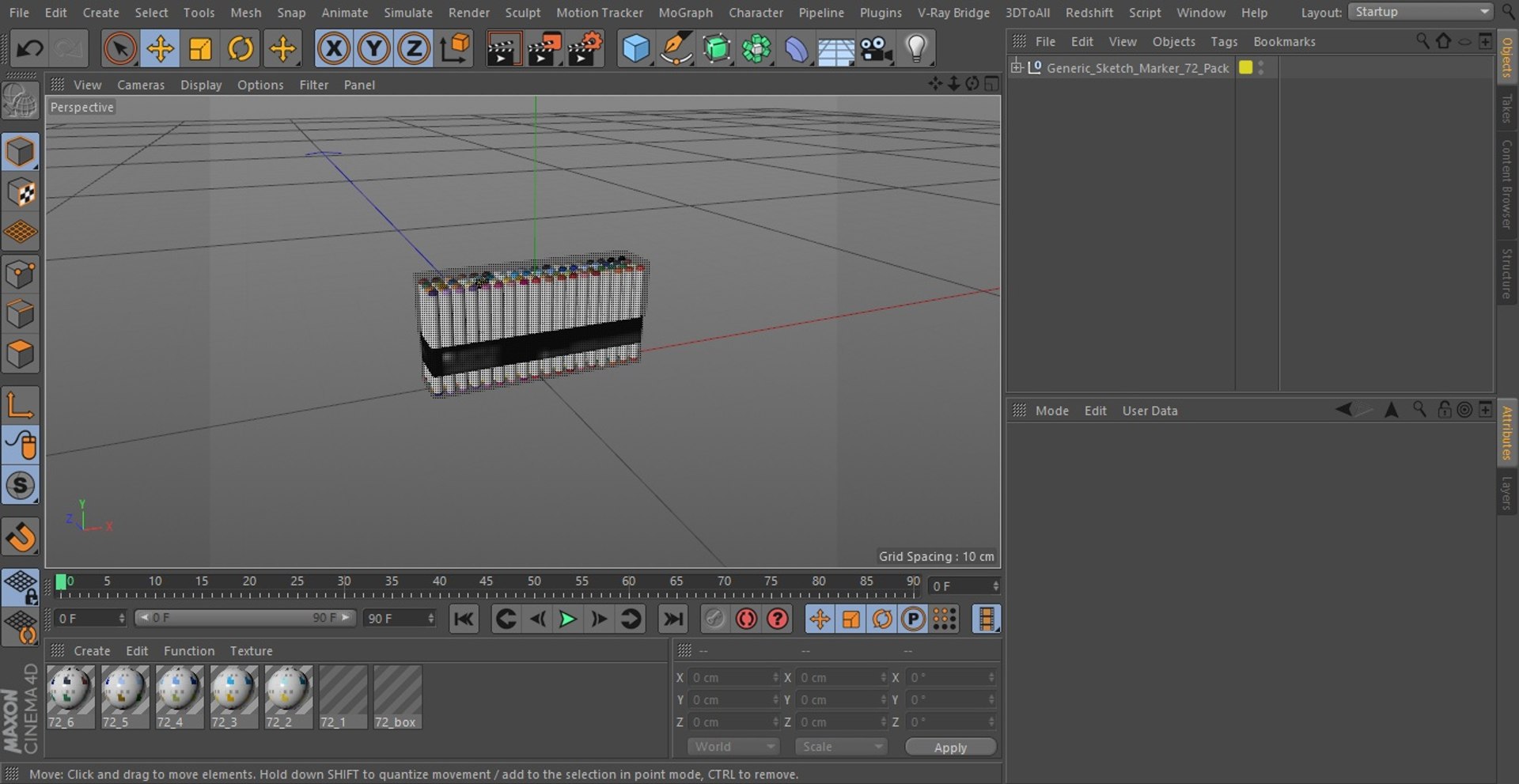
Task: Add a Cube primitive object
Action: click(x=635, y=49)
